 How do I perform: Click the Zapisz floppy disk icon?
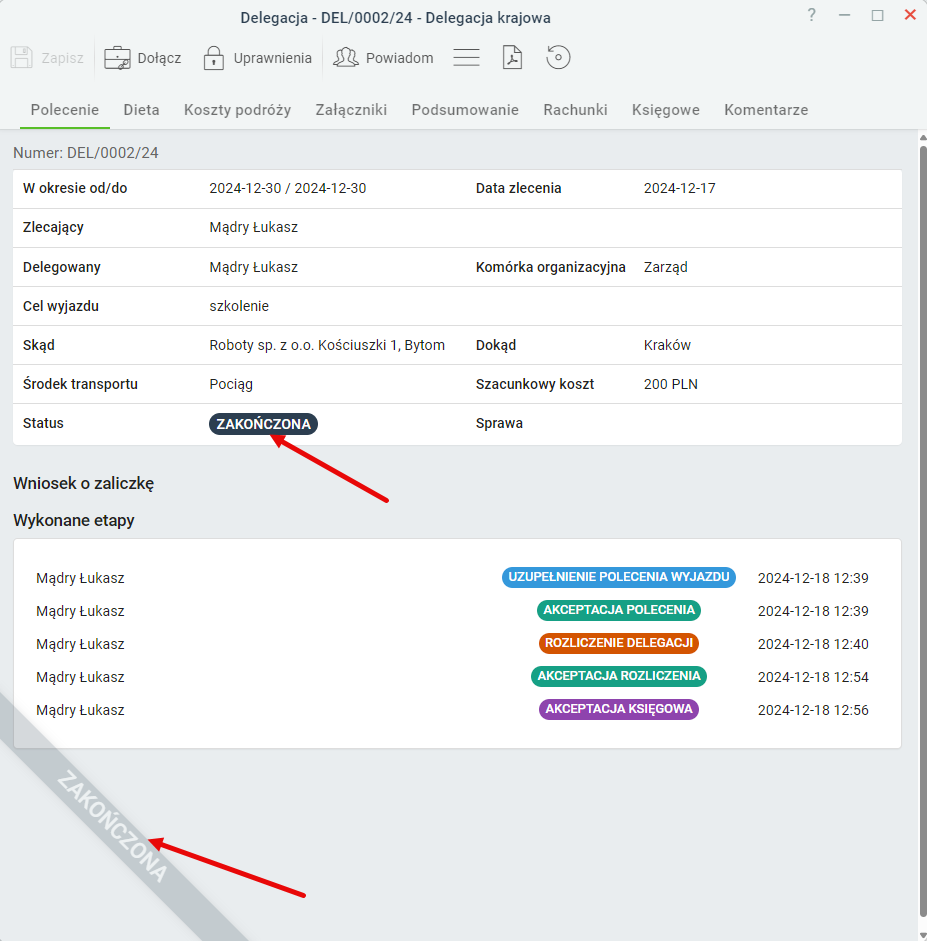pyautogui.click(x=22, y=58)
